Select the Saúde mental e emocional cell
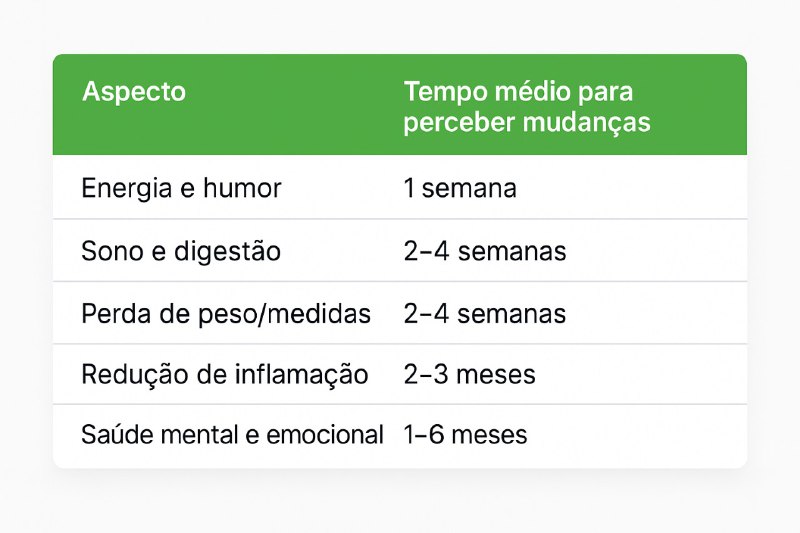 233,435
